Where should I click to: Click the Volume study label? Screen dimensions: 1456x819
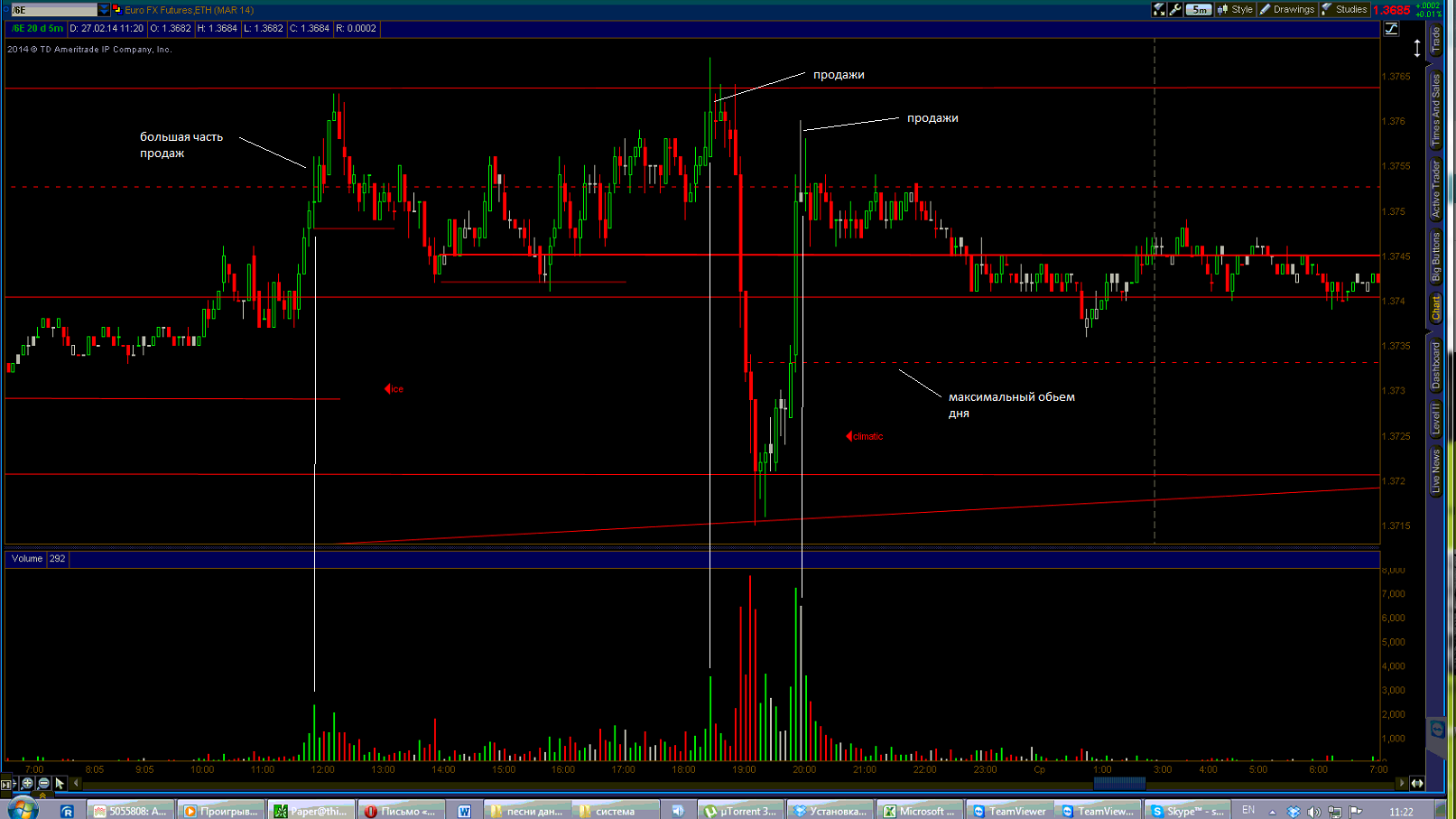tap(27, 559)
